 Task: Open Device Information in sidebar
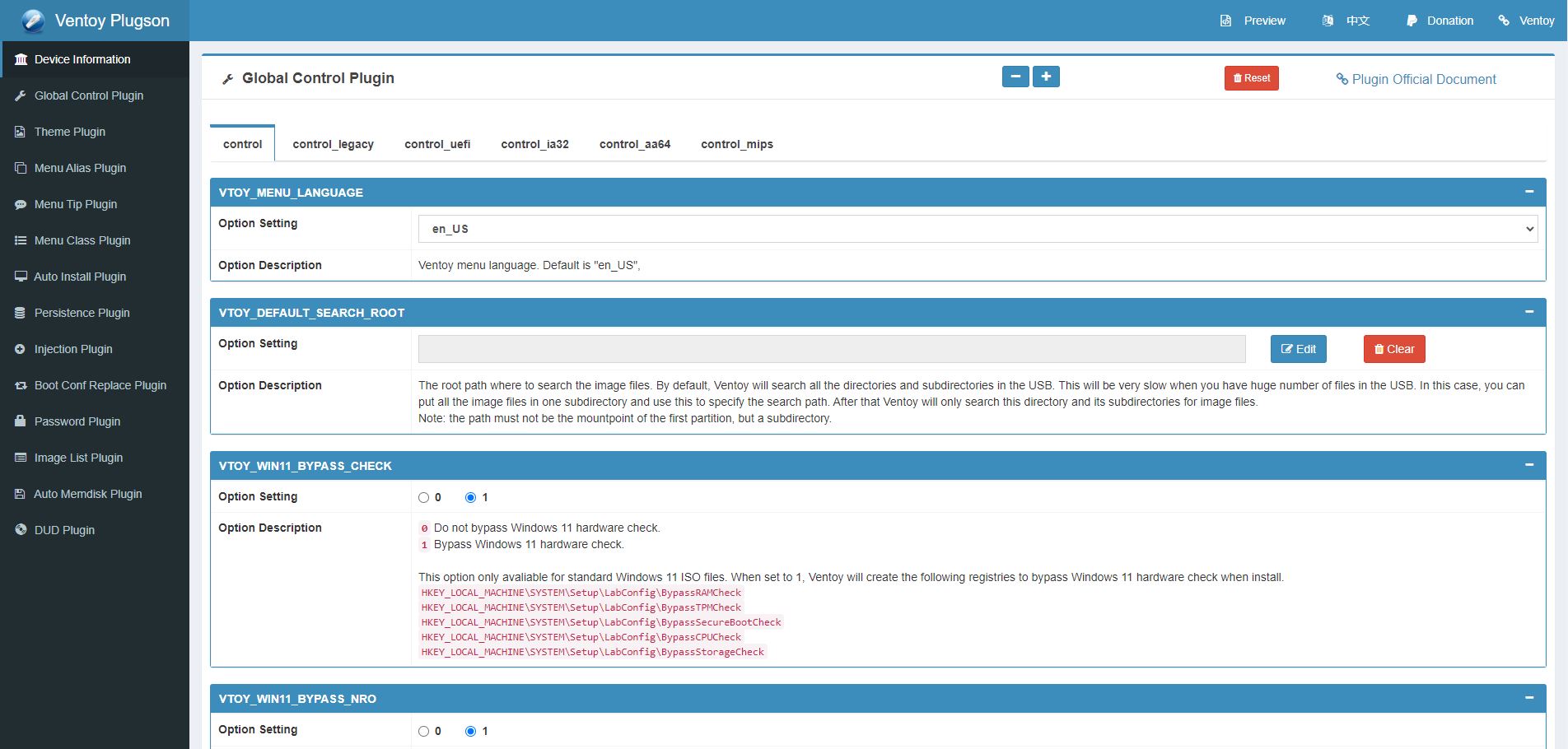tap(95, 59)
